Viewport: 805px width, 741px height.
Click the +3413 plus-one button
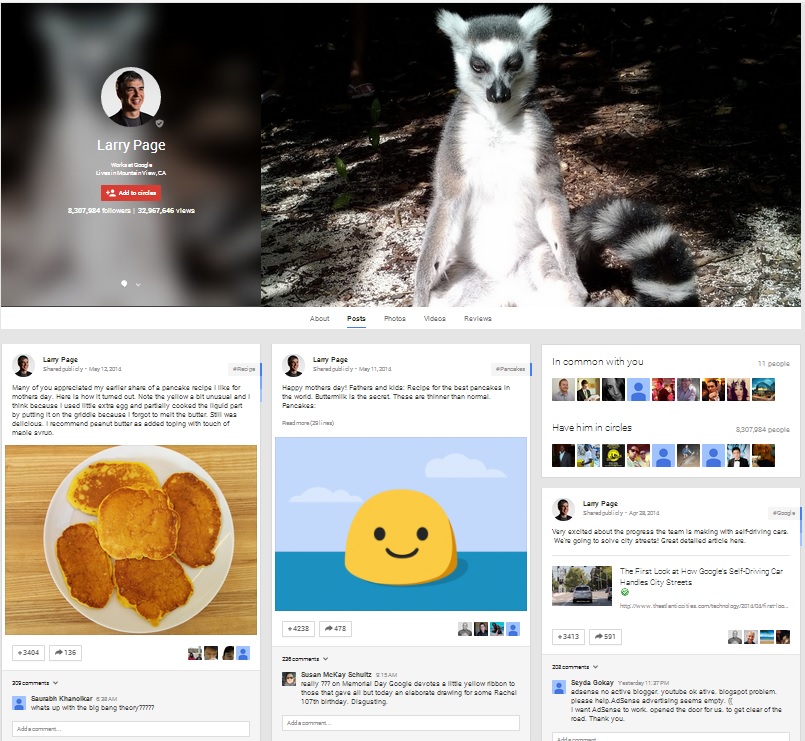(x=568, y=637)
